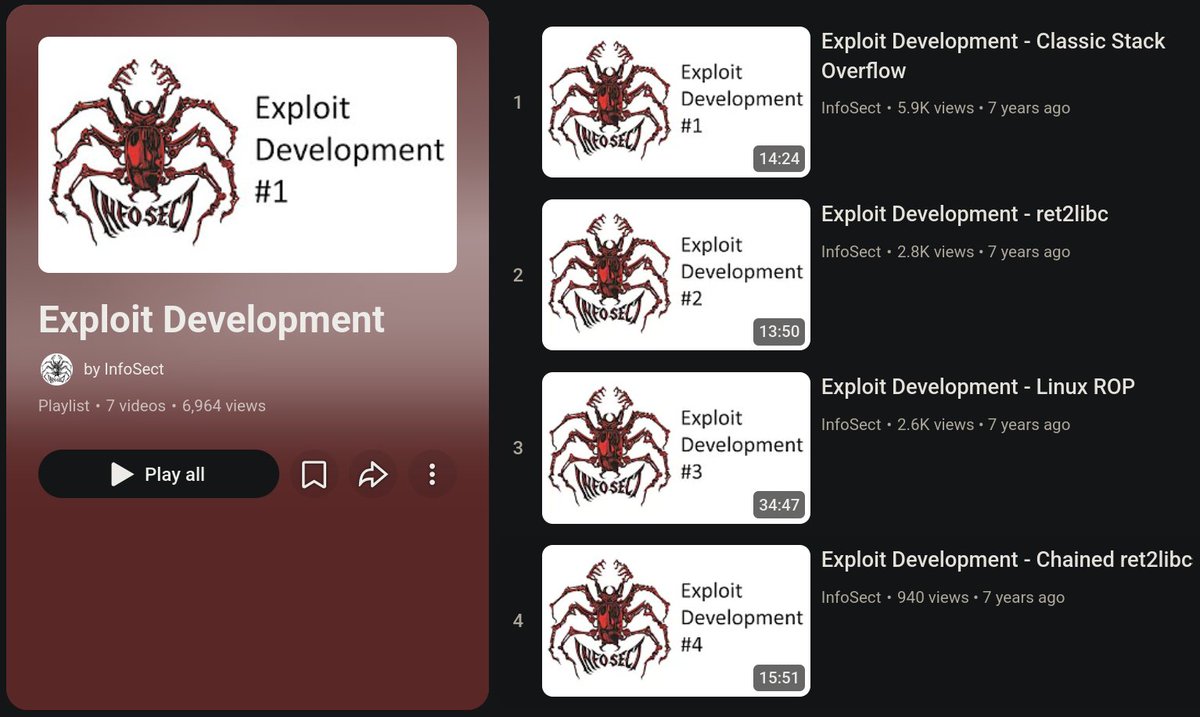This screenshot has height=717, width=1200.
Task: Open 'Exploit Development - Chained ret2libc' video title
Action: 1007,560
